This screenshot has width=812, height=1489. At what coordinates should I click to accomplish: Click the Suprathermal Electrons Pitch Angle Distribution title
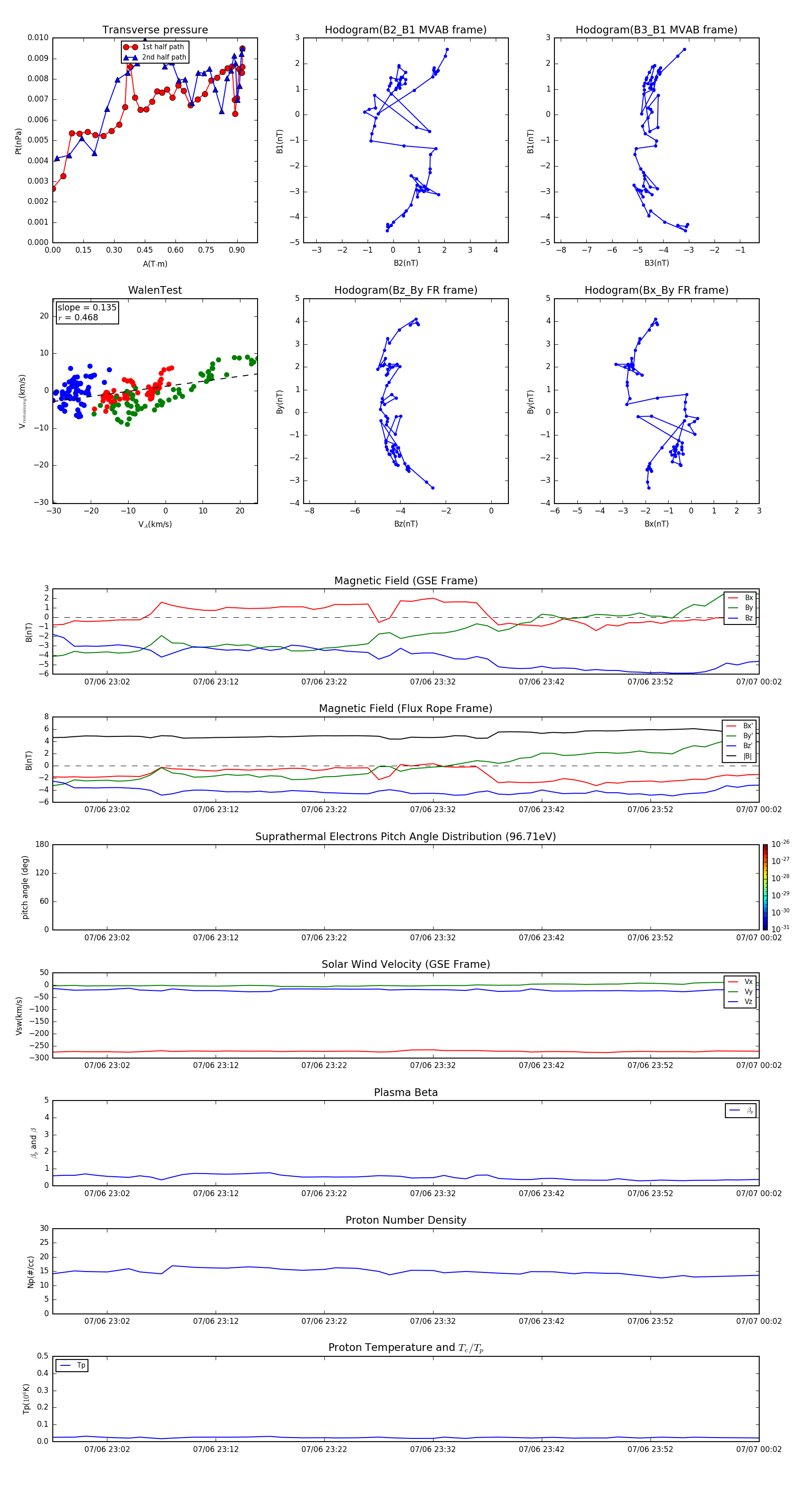(406, 837)
